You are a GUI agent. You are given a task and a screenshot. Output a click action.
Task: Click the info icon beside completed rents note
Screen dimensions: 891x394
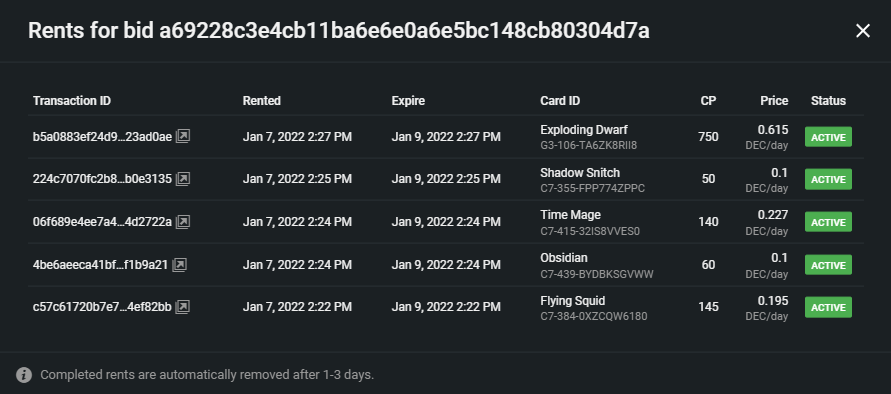click(x=24, y=375)
